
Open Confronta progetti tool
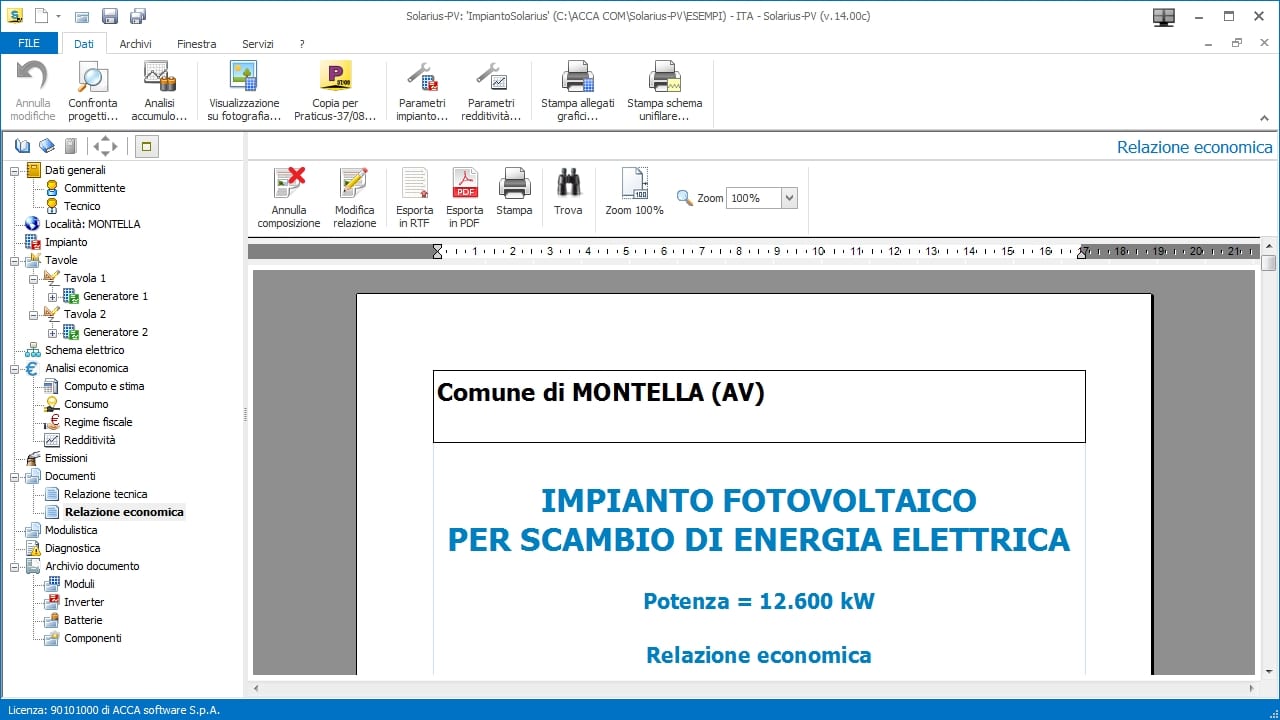tap(92, 90)
